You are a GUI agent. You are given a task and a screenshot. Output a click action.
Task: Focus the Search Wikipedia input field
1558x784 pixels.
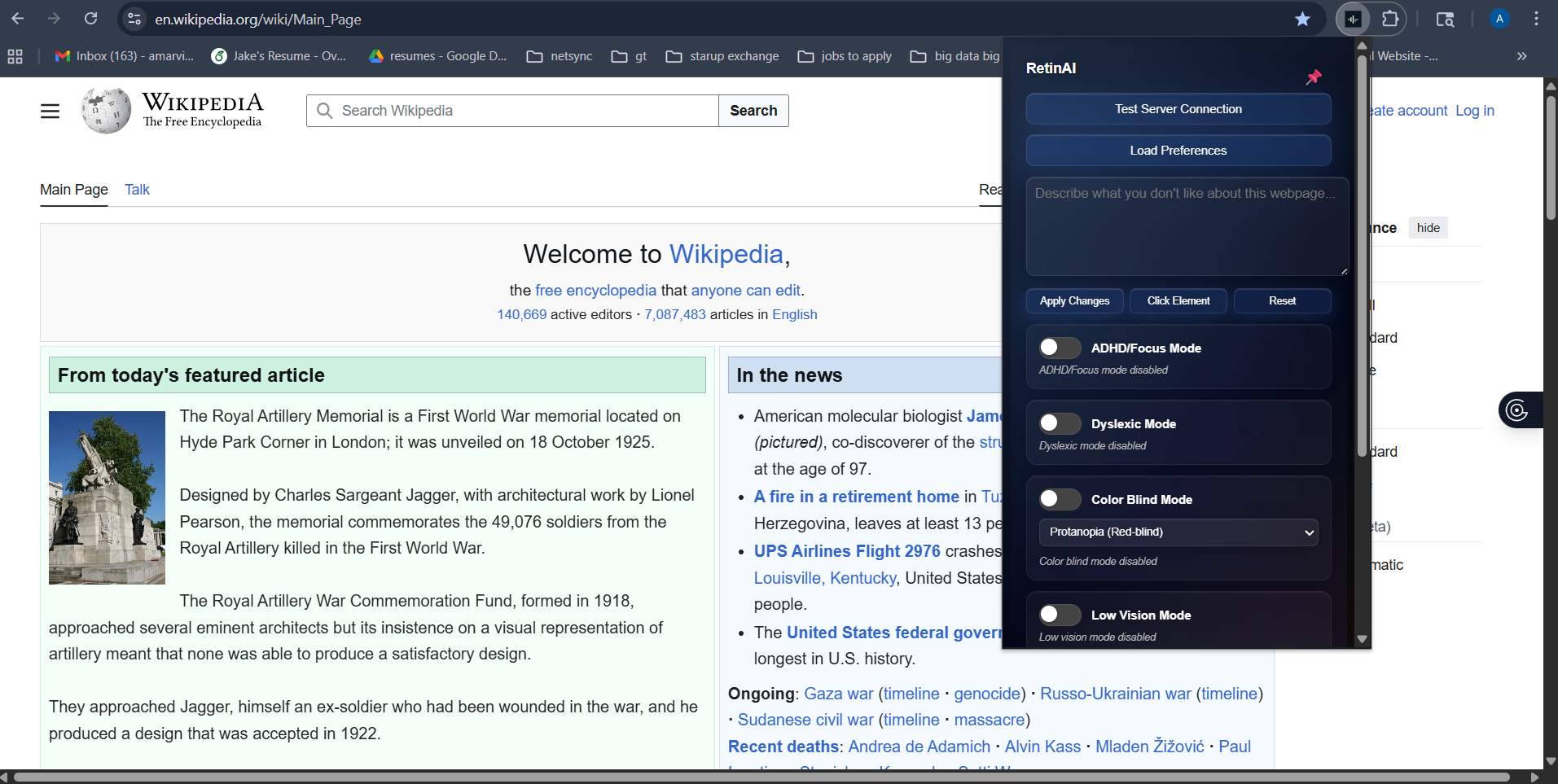tap(512, 111)
